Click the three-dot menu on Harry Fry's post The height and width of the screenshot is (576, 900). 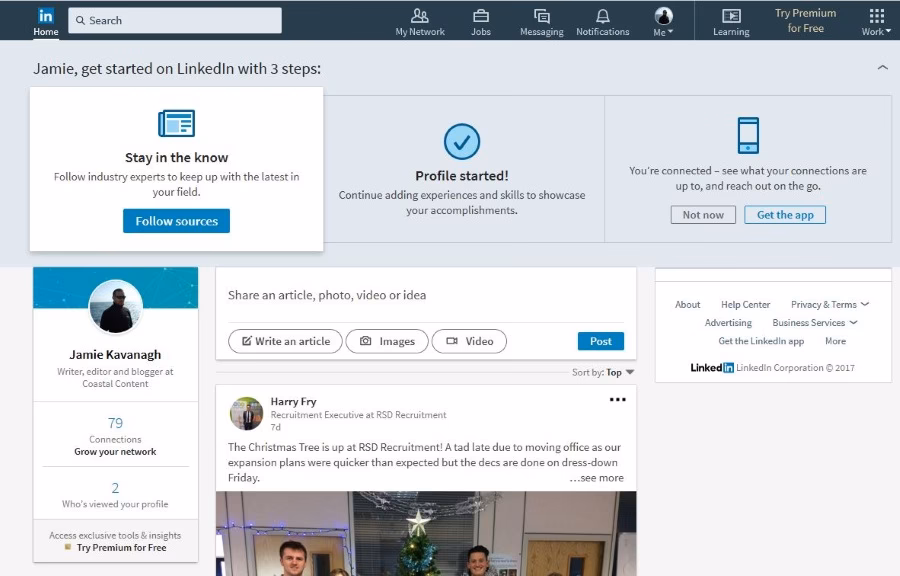tap(617, 400)
